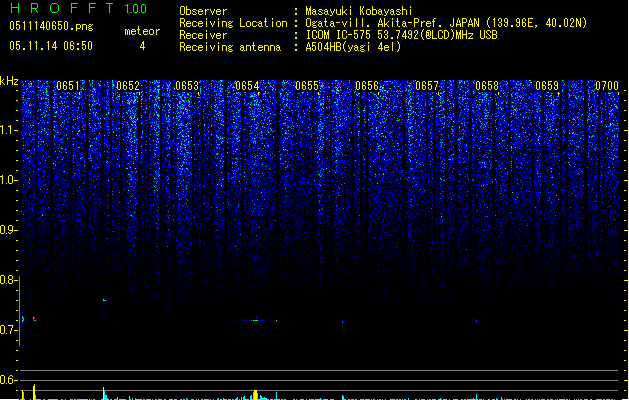Click the 0655 time marker
The height and width of the screenshot is (400, 629).
[307, 86]
